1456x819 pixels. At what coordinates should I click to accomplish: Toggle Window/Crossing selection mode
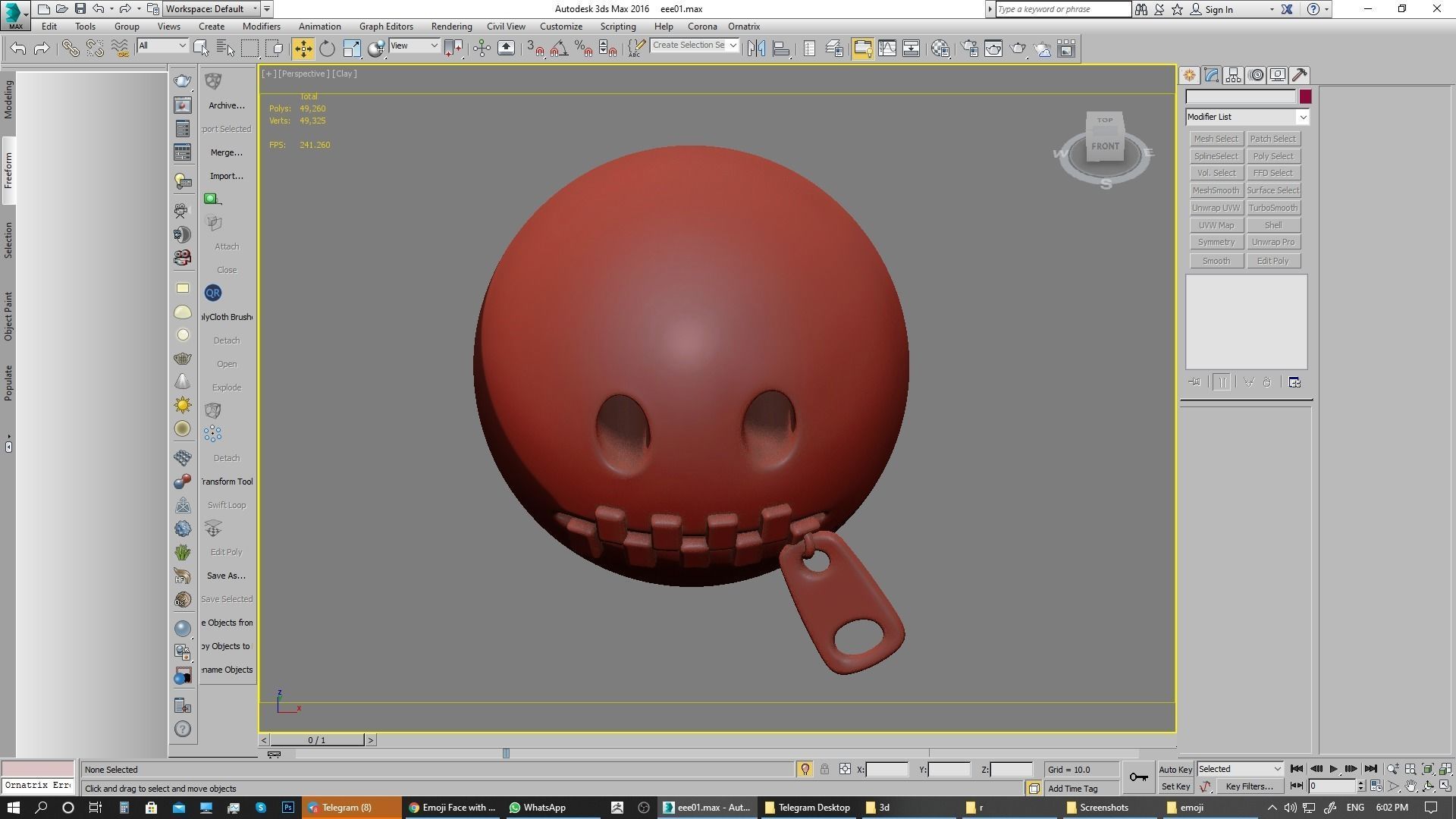[275, 49]
